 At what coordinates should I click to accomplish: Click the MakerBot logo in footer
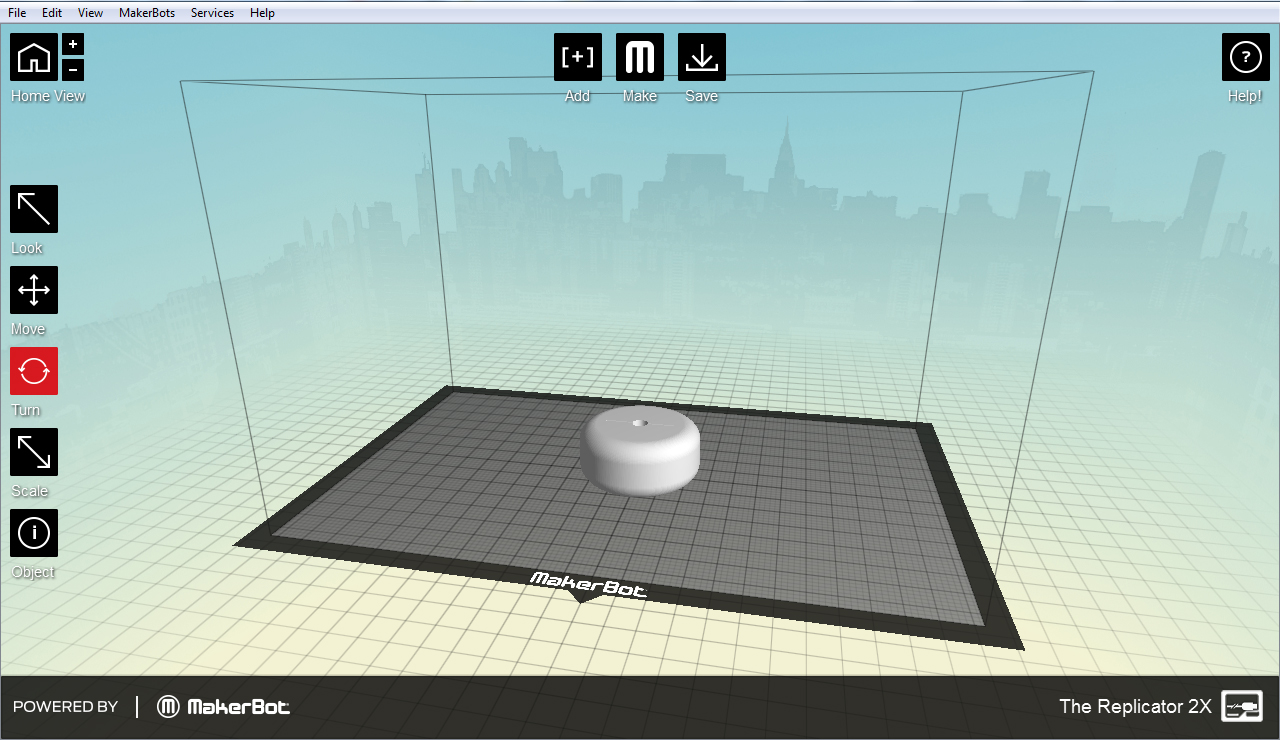point(224,707)
